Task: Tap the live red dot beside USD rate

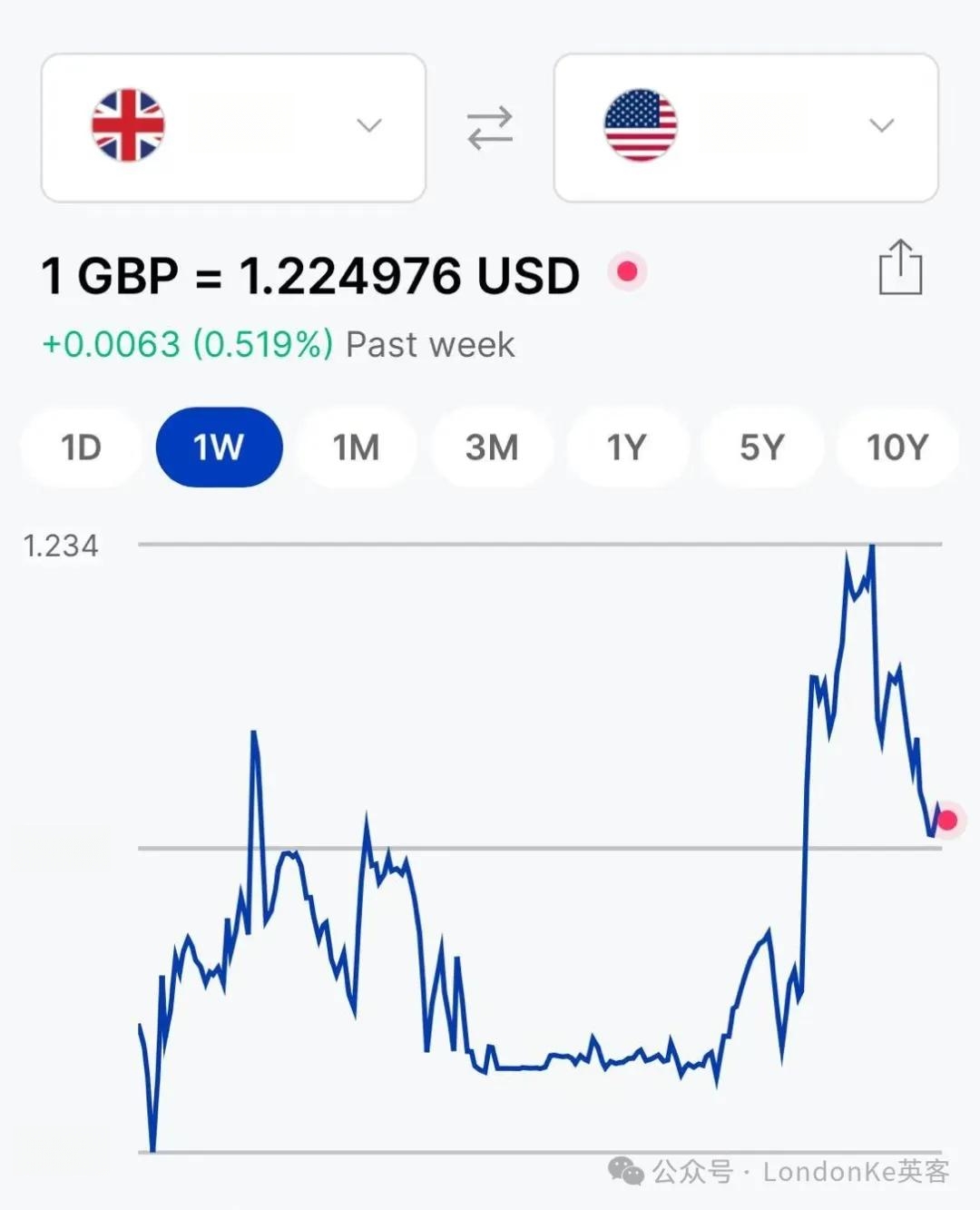Action: pos(627,271)
